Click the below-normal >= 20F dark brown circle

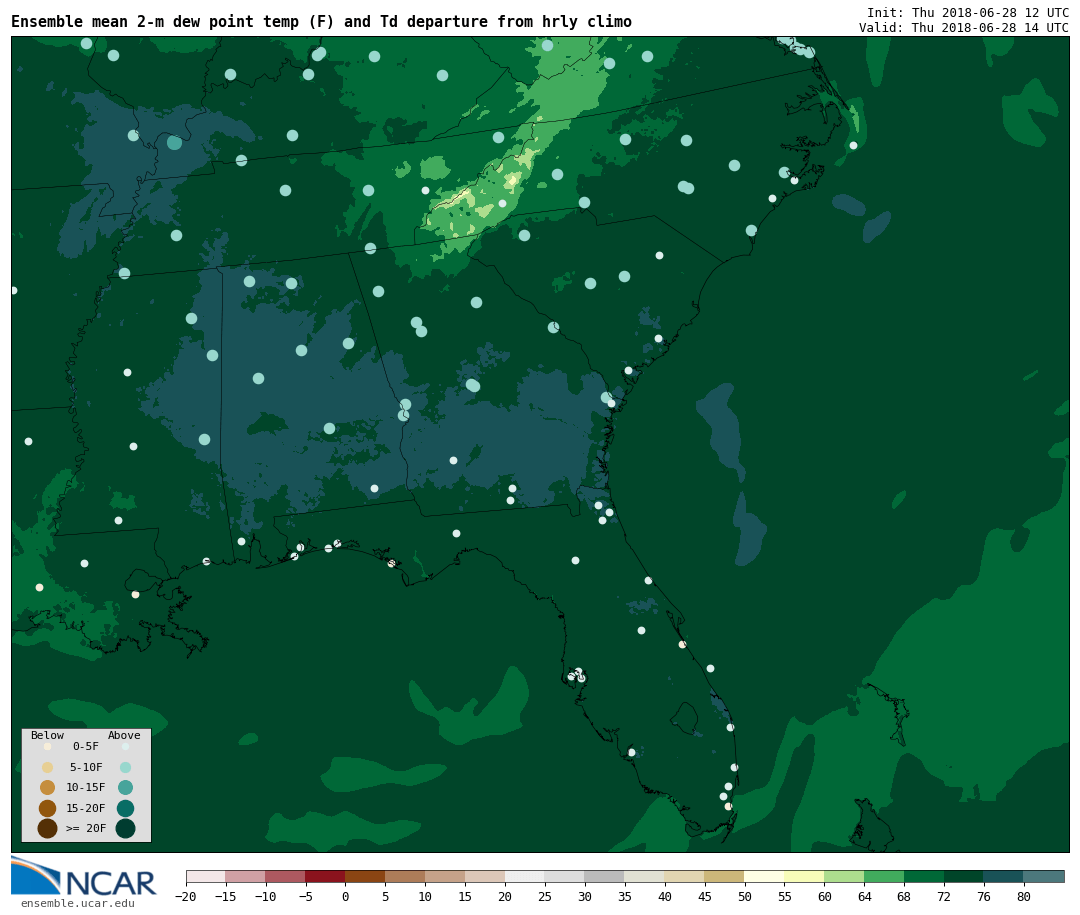48,828
